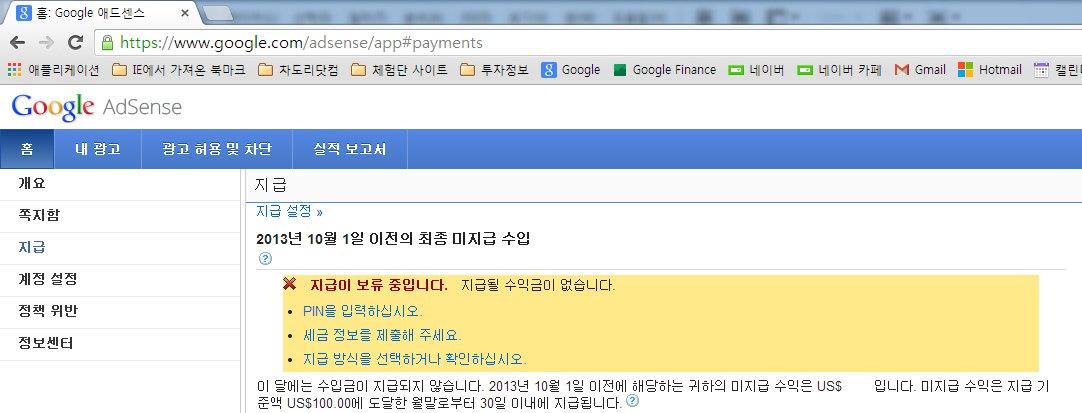Click the 지급이 보류 중입니다 warning text
This screenshot has width=1082, height=413.
point(380,285)
